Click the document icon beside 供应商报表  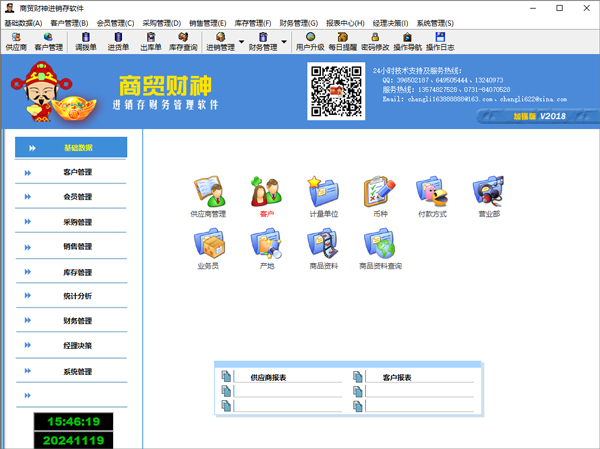[226, 376]
